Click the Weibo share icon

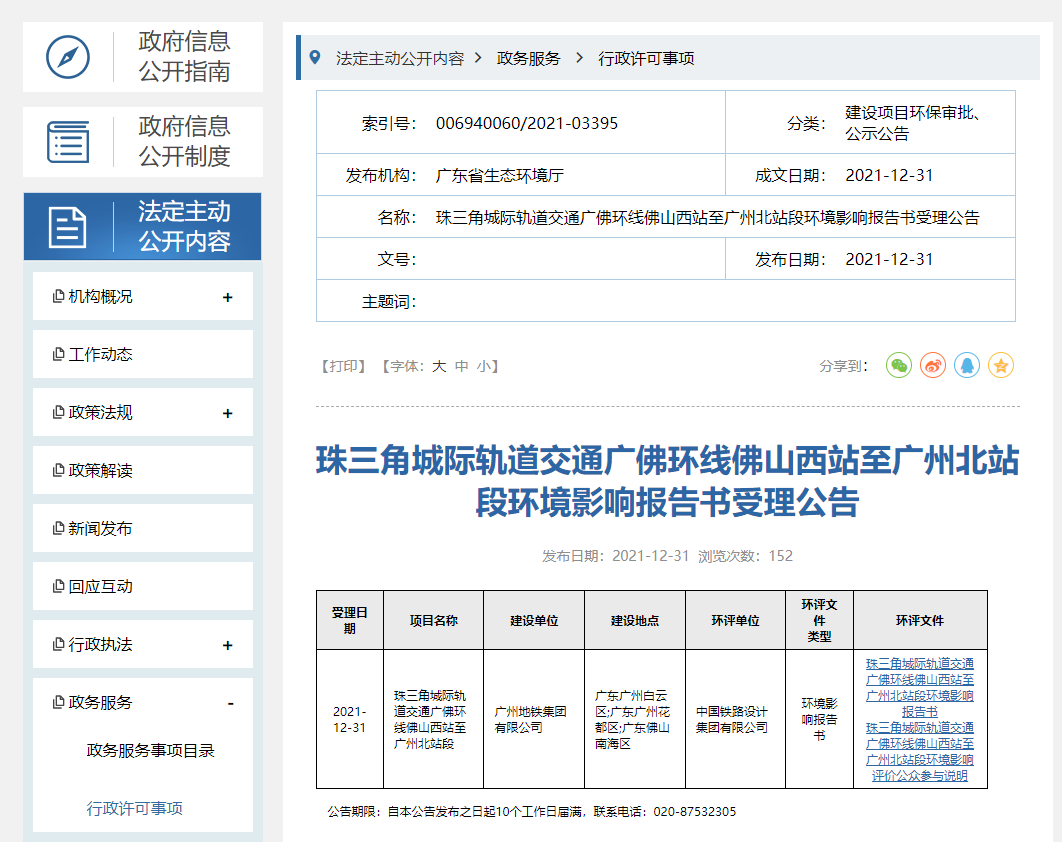click(x=933, y=366)
